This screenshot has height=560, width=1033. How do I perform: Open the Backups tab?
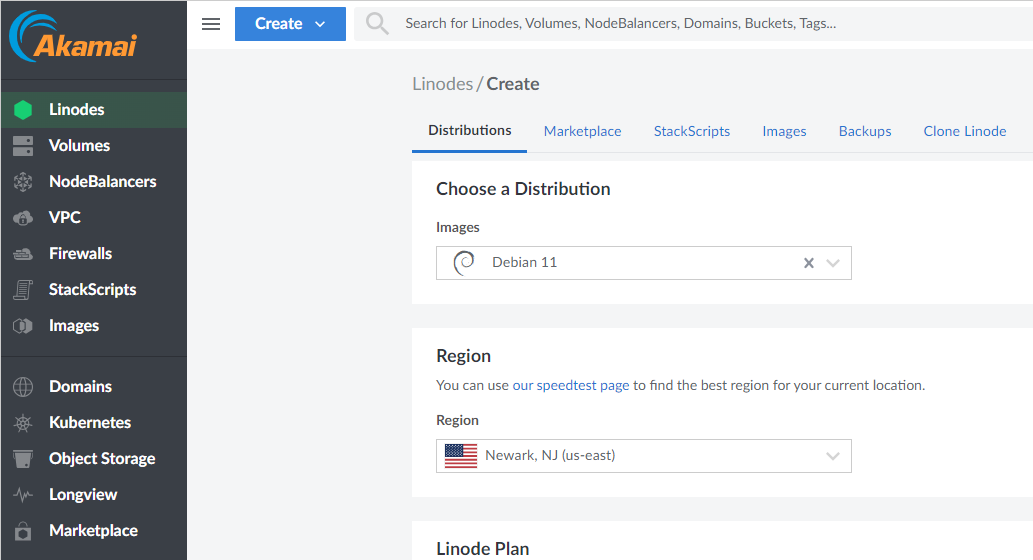pyautogui.click(x=864, y=131)
